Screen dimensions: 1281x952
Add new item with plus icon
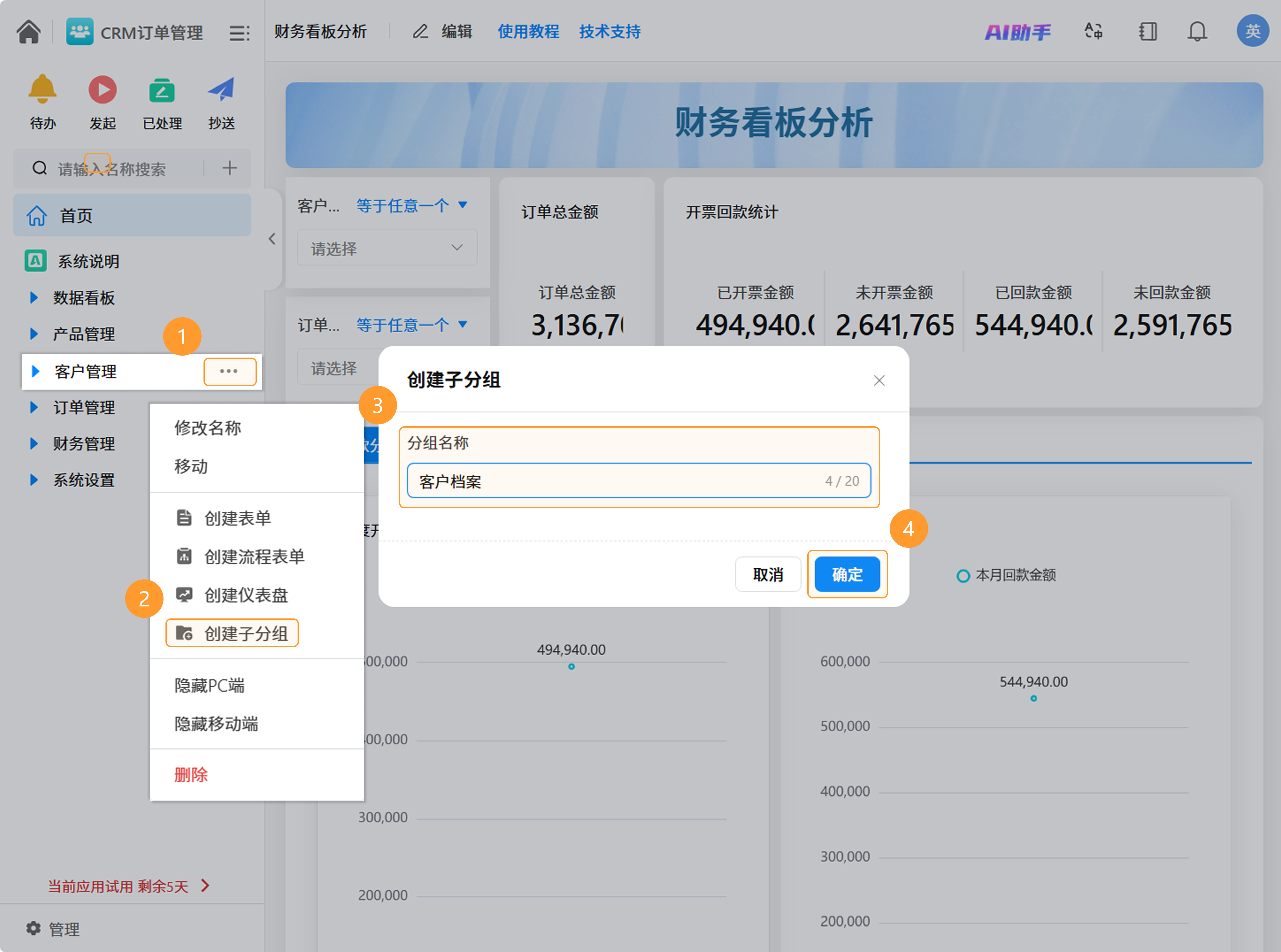tap(230, 168)
